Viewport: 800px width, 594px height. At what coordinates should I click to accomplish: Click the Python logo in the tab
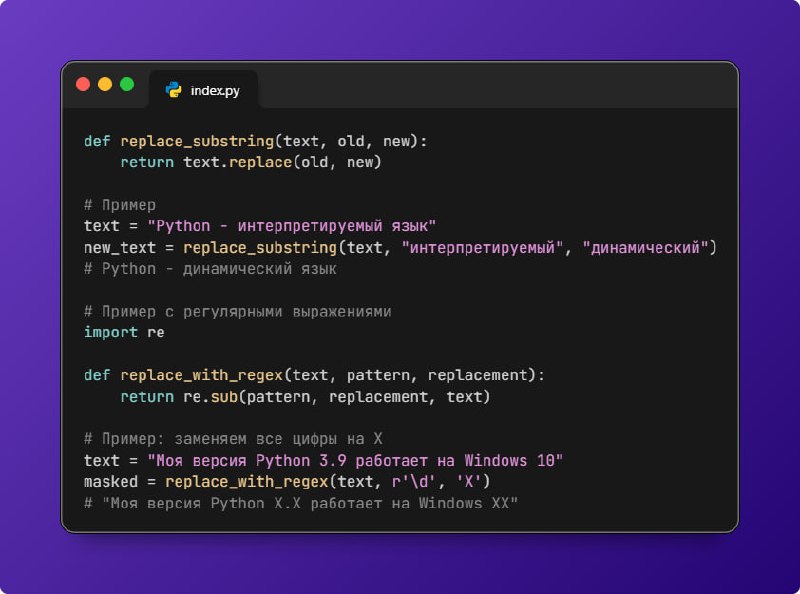tap(173, 90)
